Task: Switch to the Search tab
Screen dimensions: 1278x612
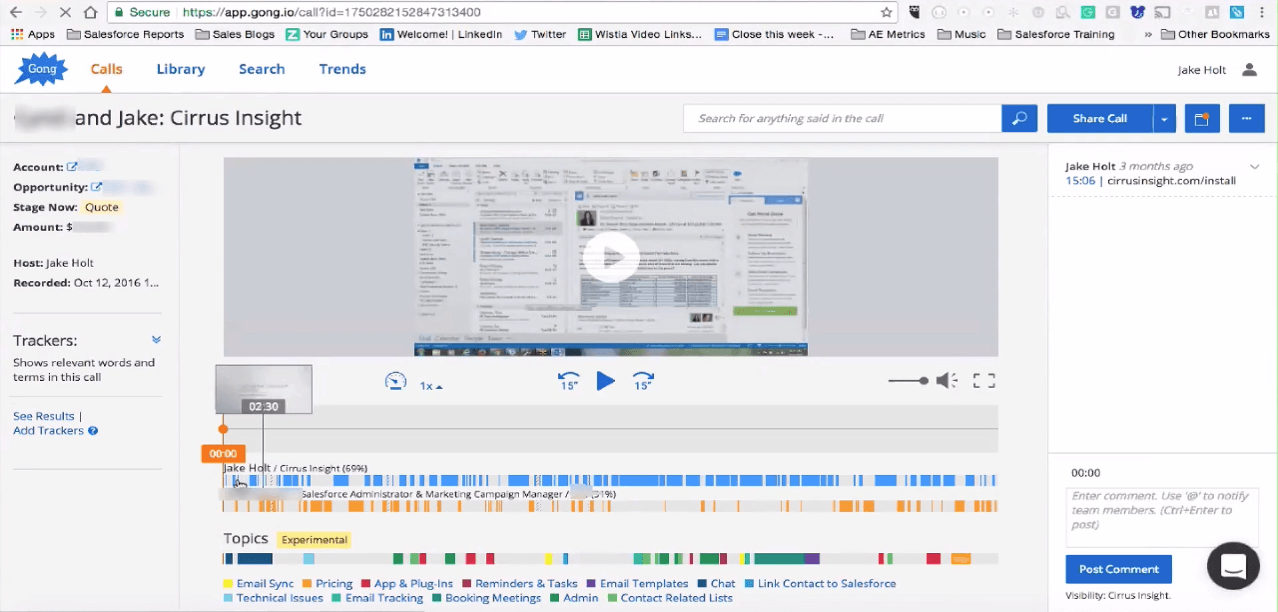Action: pyautogui.click(x=262, y=69)
